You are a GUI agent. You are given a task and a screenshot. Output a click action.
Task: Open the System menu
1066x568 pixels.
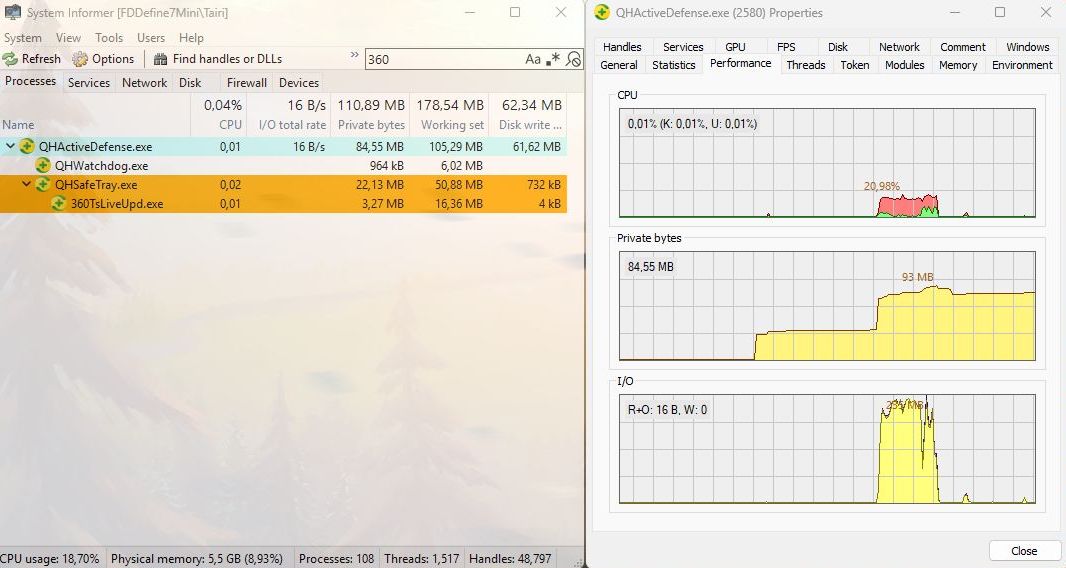(x=22, y=38)
